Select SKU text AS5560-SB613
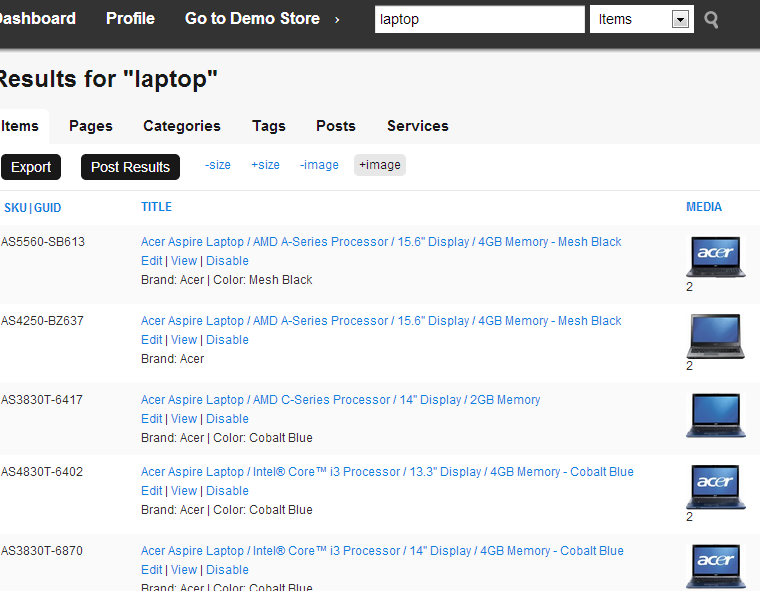 pos(43,241)
